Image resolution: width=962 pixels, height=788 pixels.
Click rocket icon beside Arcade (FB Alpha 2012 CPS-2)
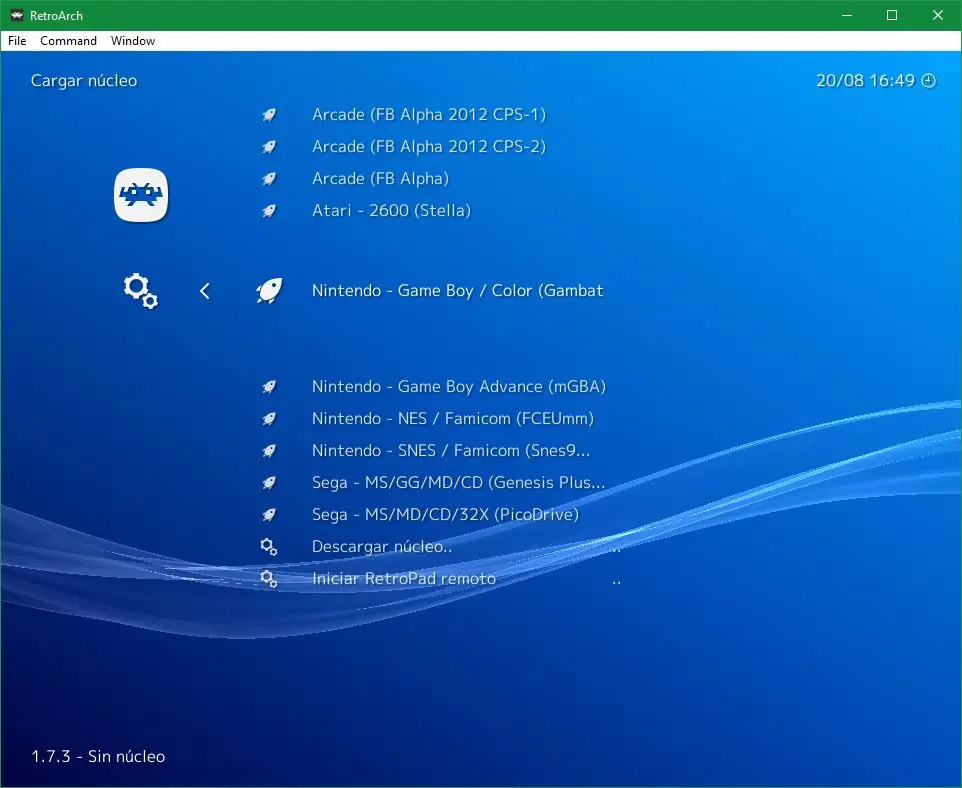tap(269, 147)
